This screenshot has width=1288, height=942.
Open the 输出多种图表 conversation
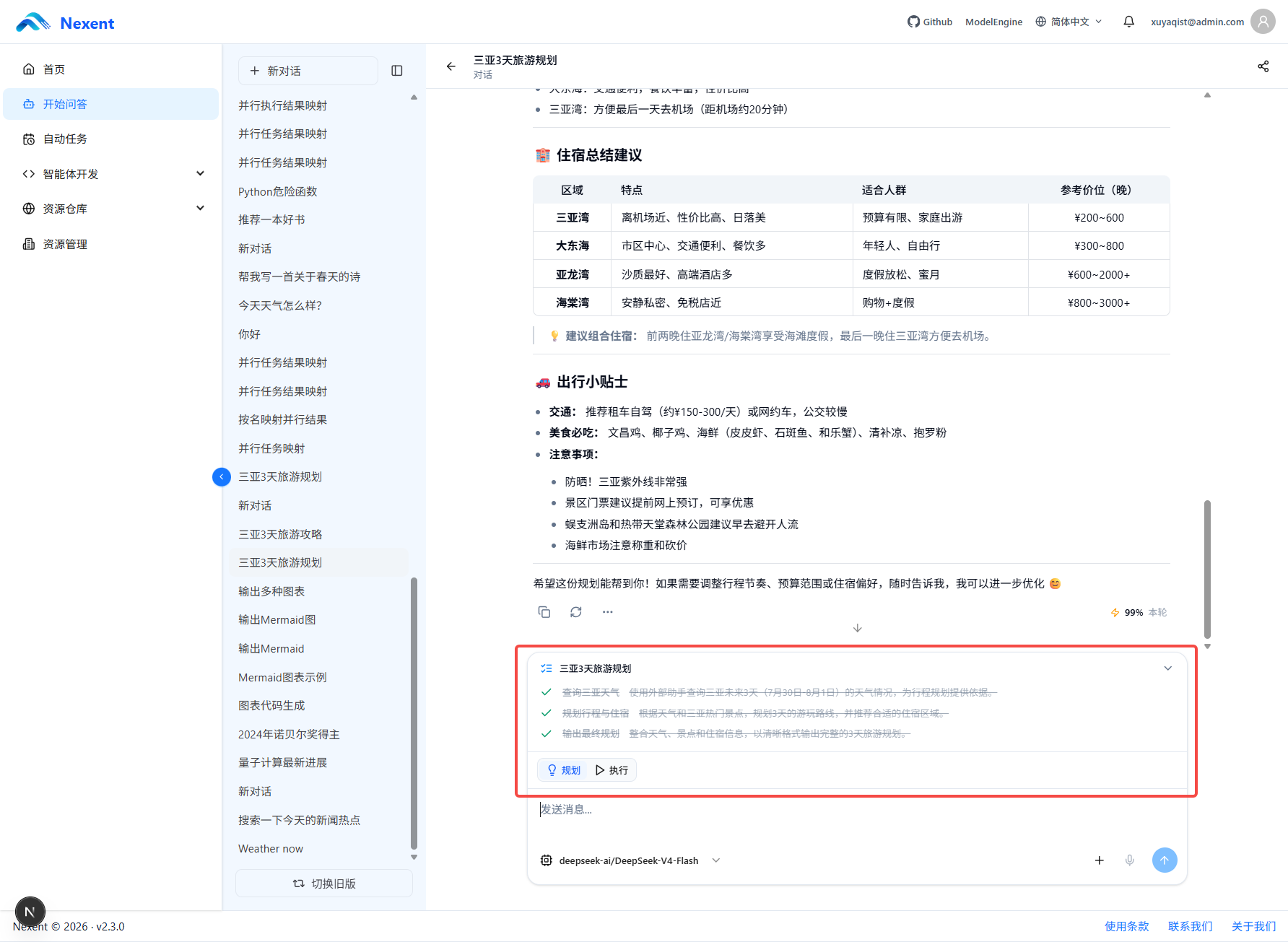318,591
